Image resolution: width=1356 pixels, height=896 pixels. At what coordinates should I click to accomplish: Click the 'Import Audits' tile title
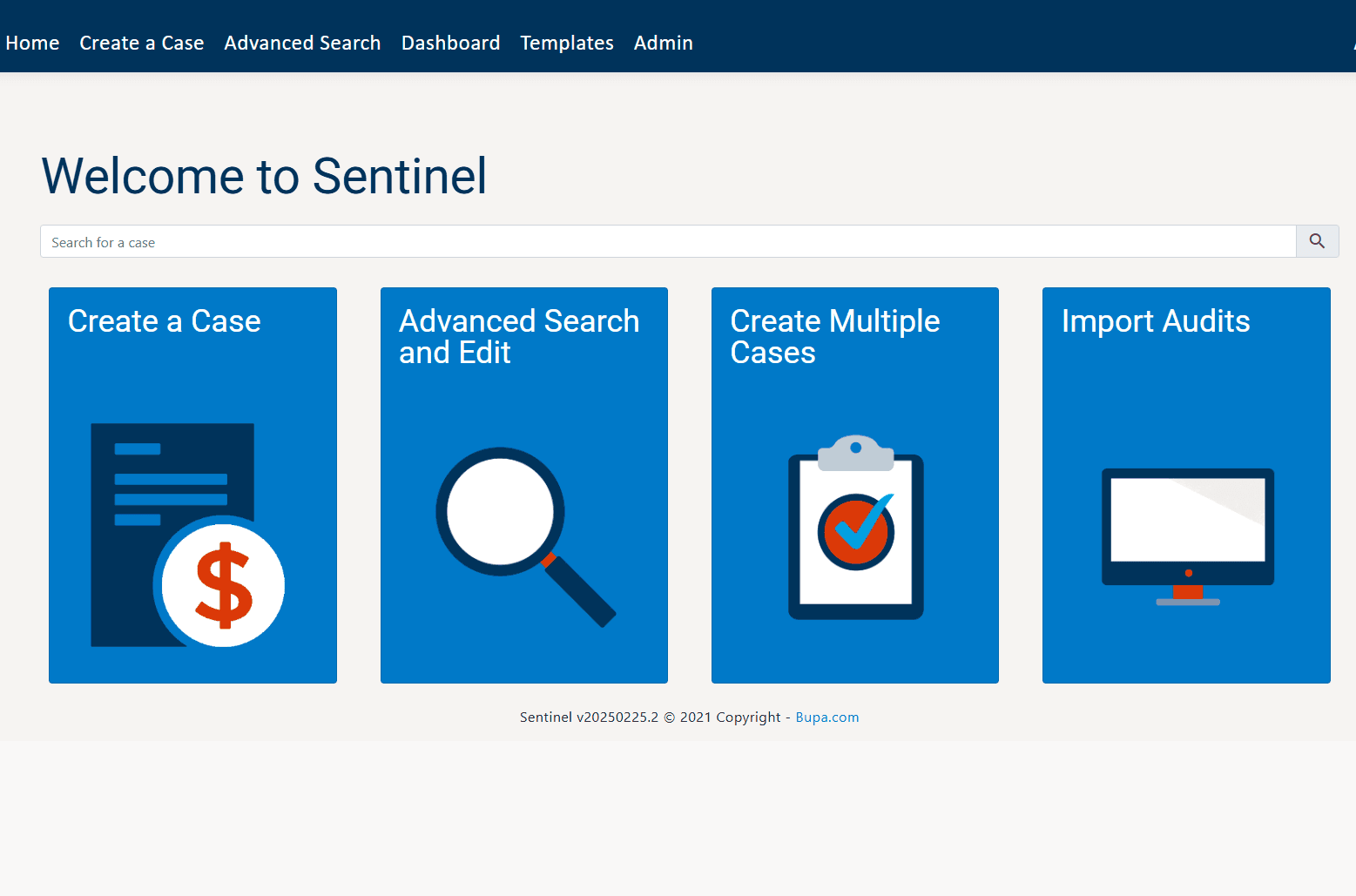pos(1155,321)
